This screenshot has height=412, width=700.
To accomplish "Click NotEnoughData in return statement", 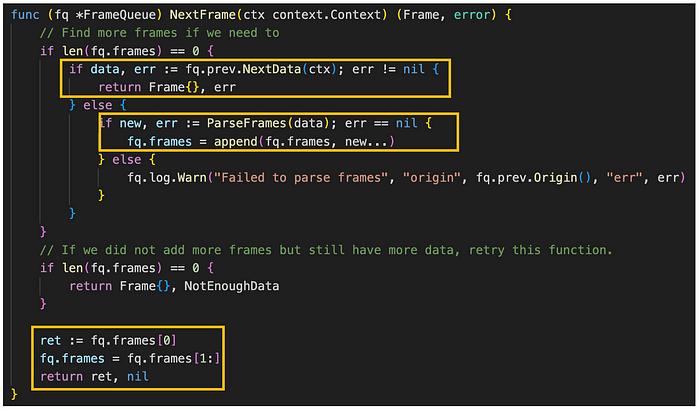I will [232, 286].
